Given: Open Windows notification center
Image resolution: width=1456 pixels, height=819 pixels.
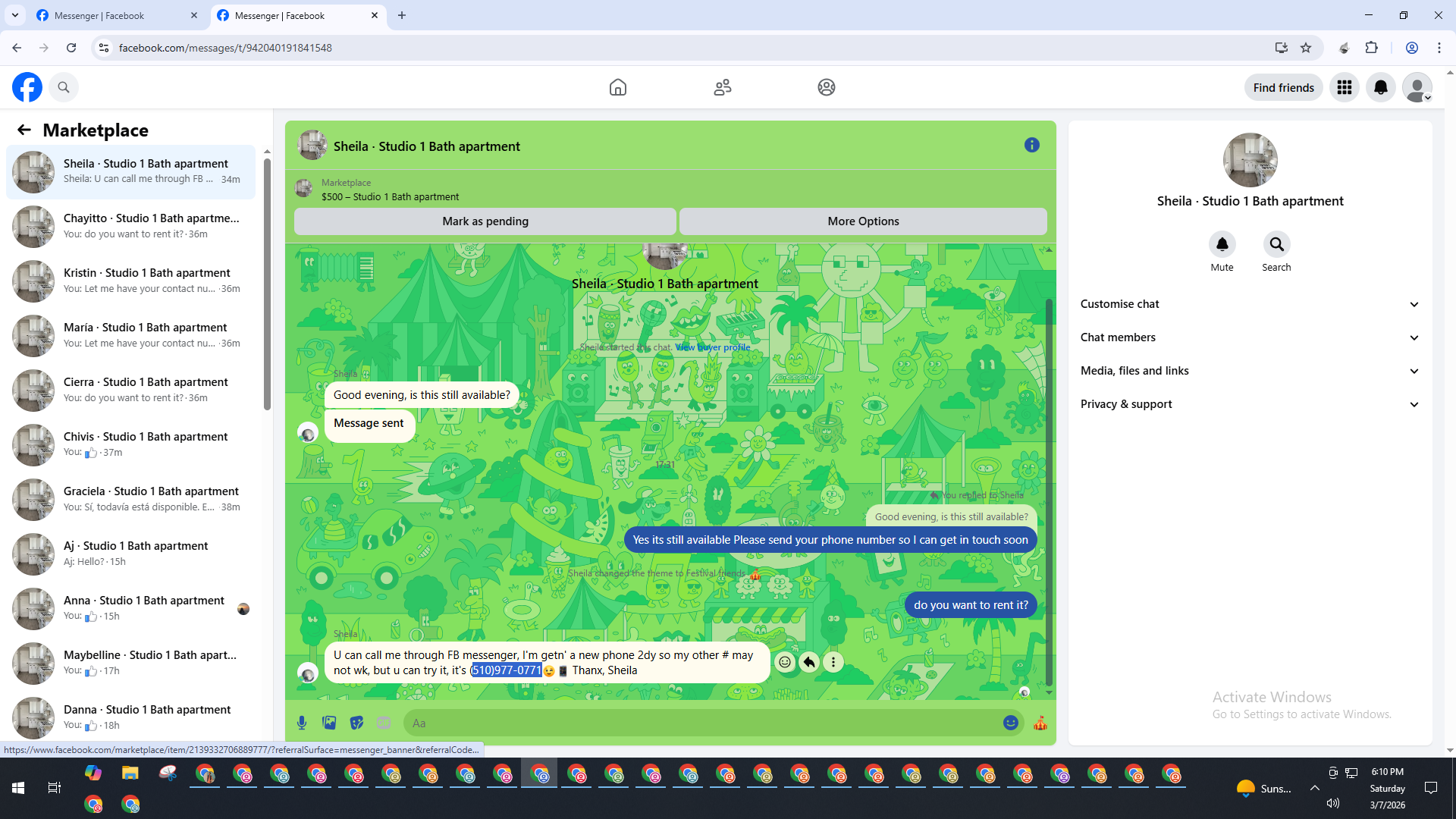Looking at the screenshot, I should [x=1431, y=788].
